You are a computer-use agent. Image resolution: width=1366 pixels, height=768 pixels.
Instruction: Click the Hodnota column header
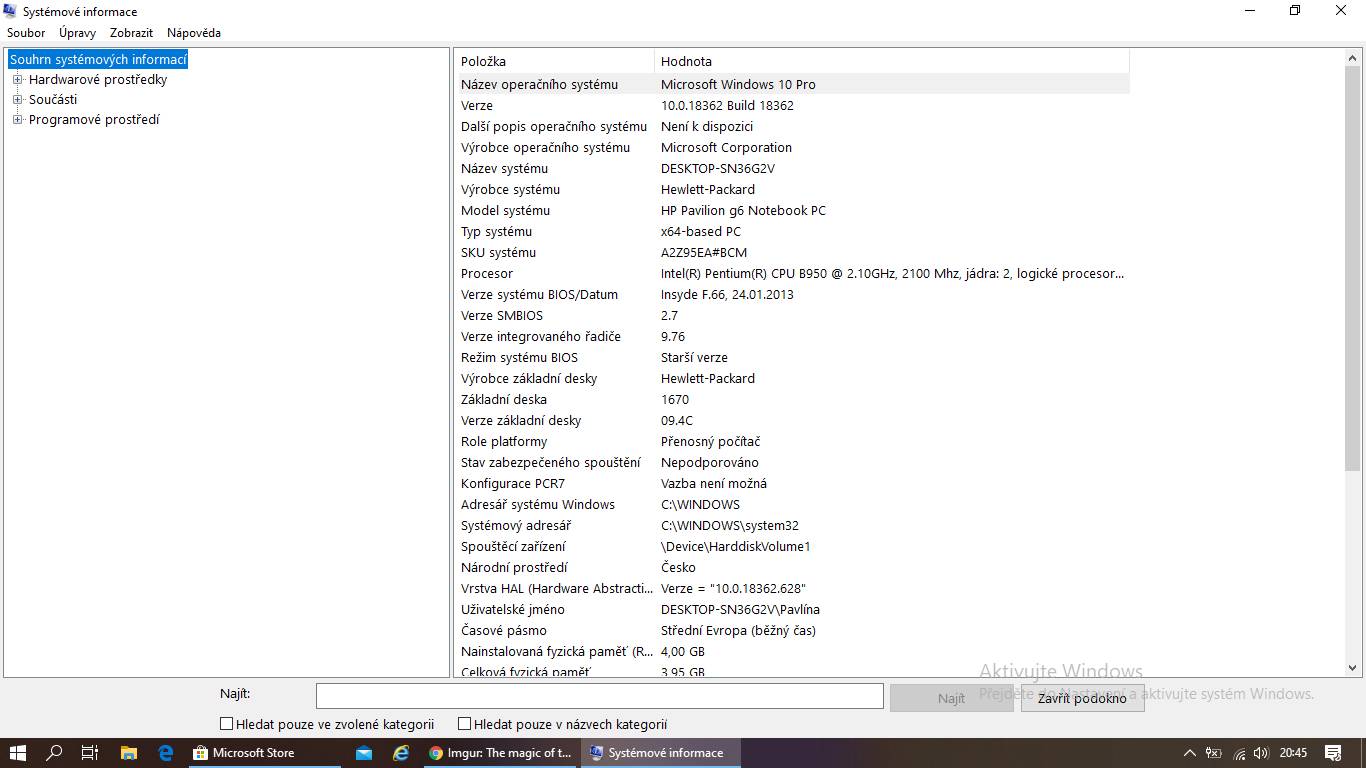coord(892,61)
